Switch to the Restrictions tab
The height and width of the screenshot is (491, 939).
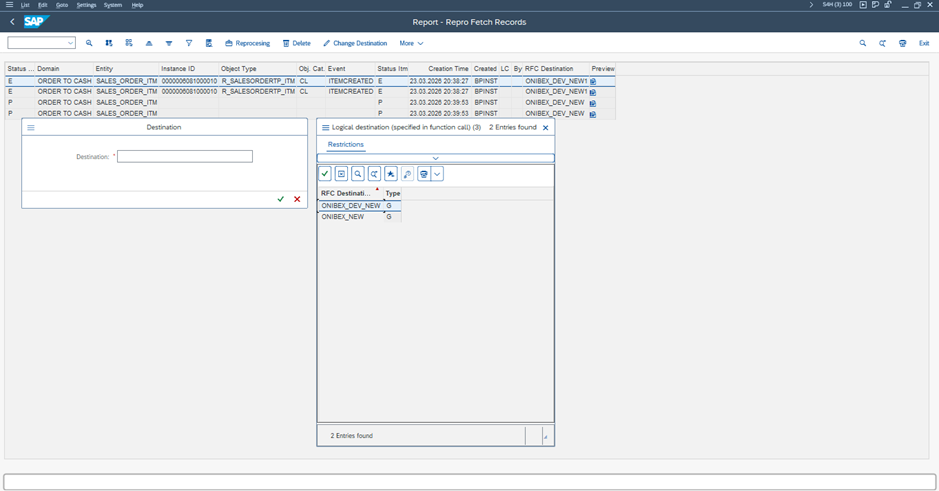[x=346, y=145]
